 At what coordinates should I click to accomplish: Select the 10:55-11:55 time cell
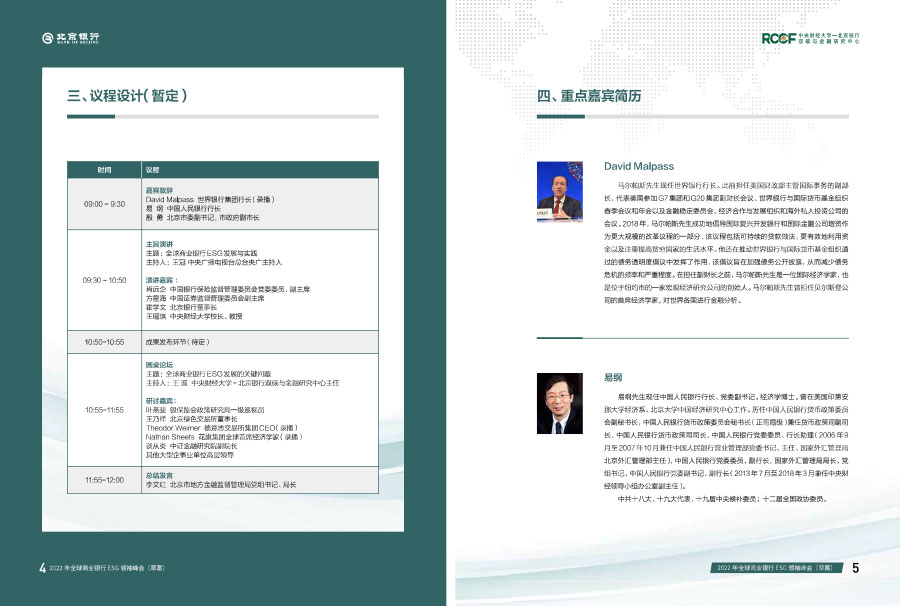pos(104,410)
